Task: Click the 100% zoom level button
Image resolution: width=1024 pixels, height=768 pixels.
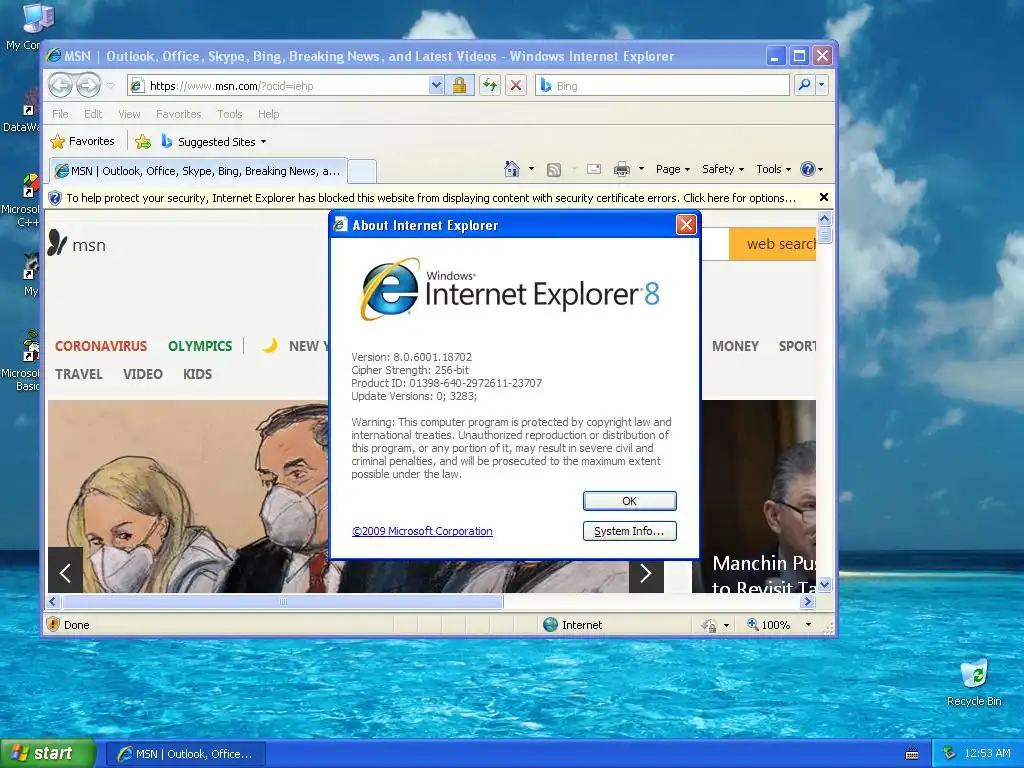Action: click(769, 625)
